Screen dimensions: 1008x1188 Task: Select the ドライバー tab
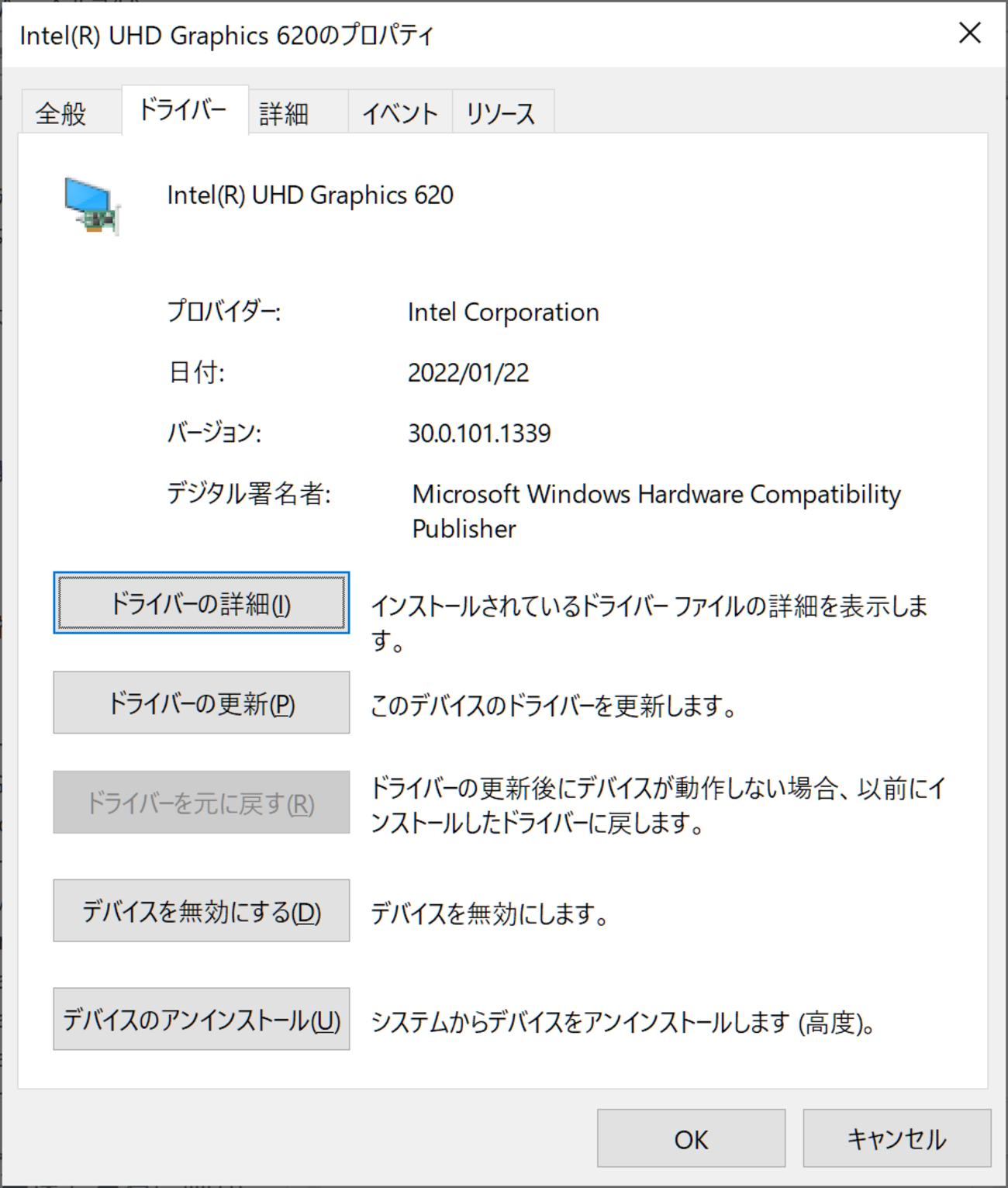[185, 109]
